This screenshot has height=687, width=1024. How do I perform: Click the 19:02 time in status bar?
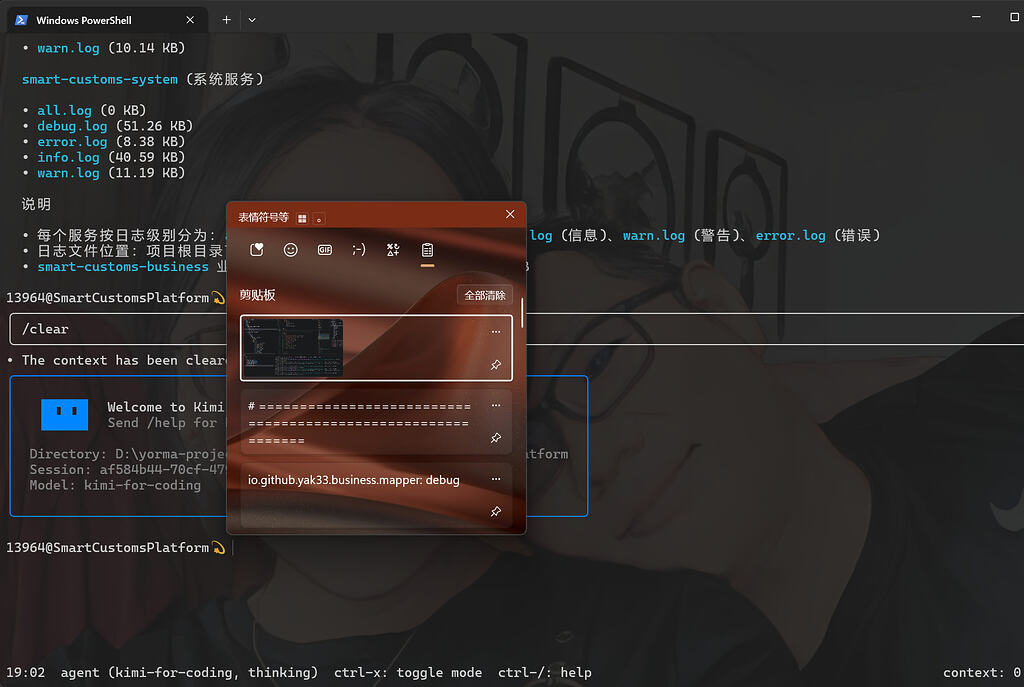point(25,673)
